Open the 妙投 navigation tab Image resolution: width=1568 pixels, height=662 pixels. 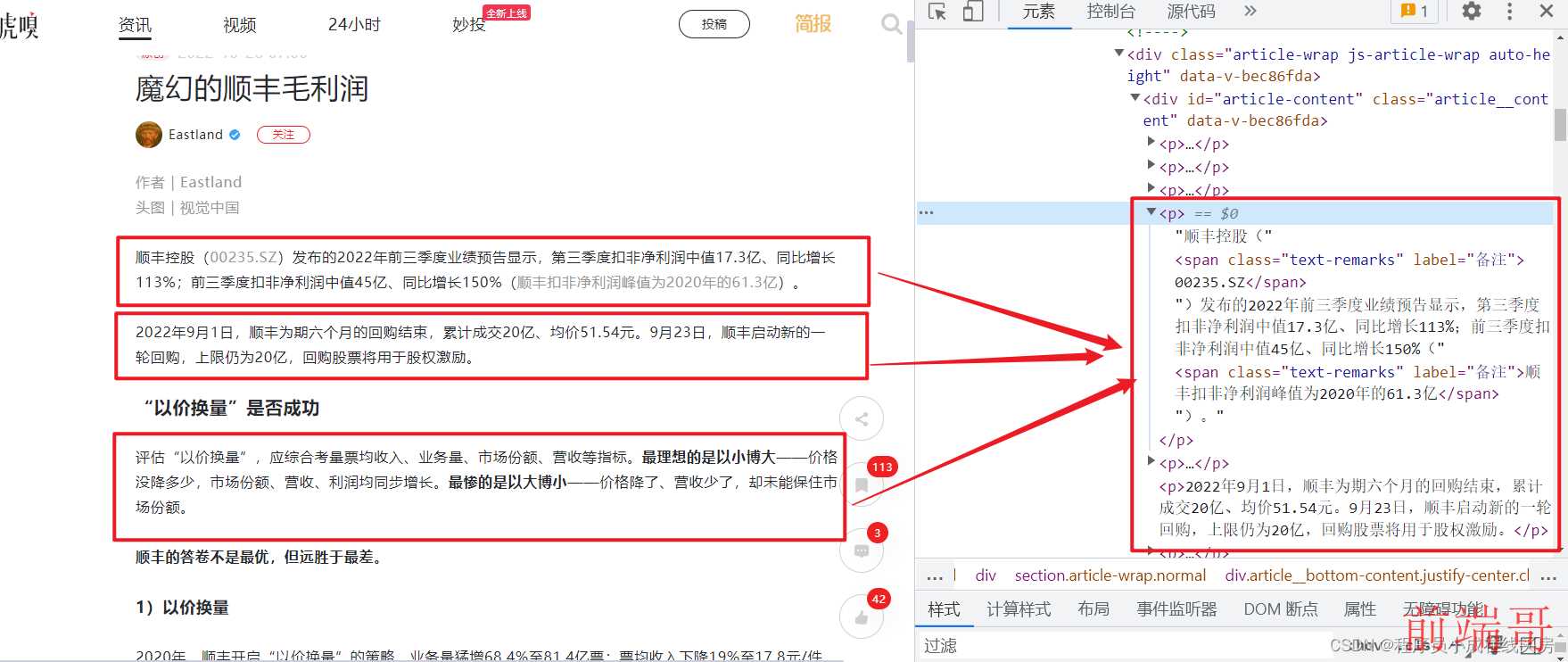(469, 25)
